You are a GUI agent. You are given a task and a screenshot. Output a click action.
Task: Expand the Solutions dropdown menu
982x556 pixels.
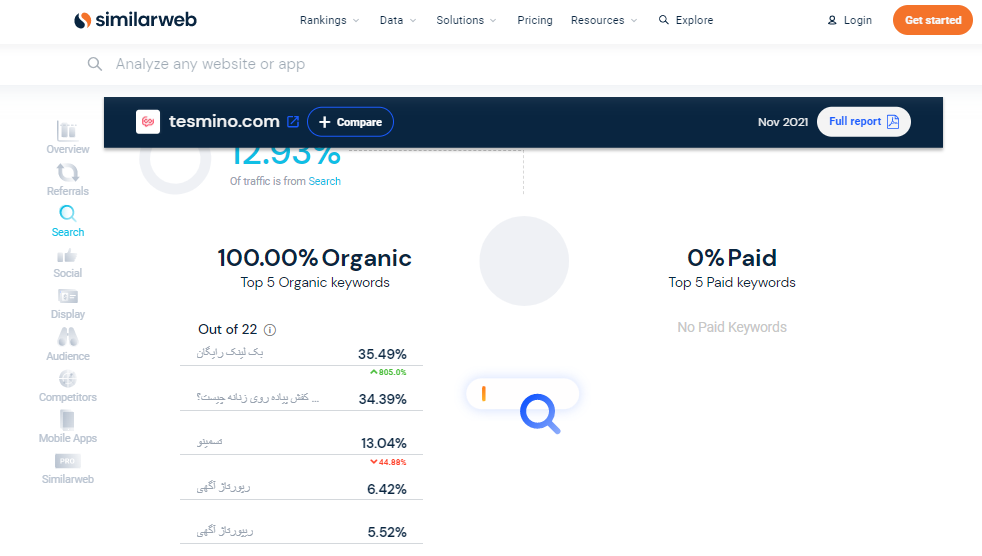pyautogui.click(x=466, y=20)
